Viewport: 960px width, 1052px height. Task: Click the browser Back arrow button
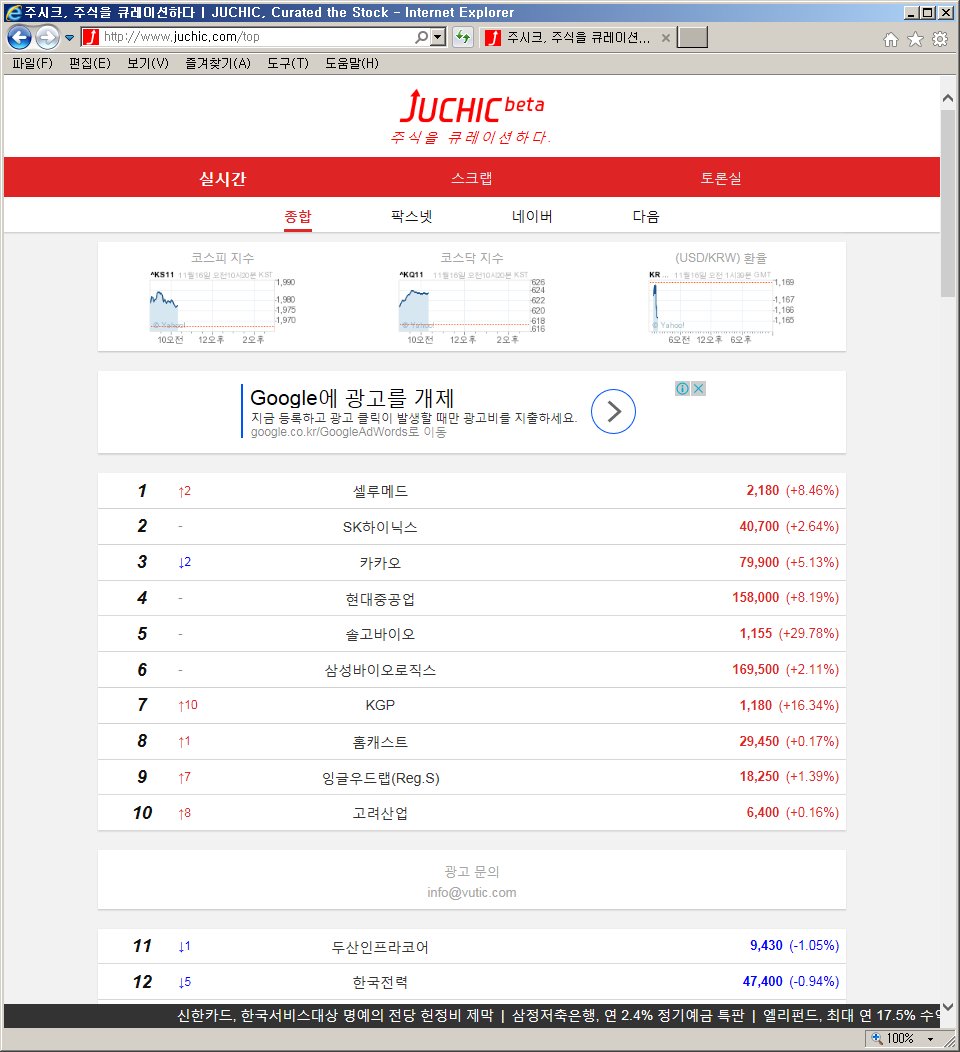(x=19, y=38)
